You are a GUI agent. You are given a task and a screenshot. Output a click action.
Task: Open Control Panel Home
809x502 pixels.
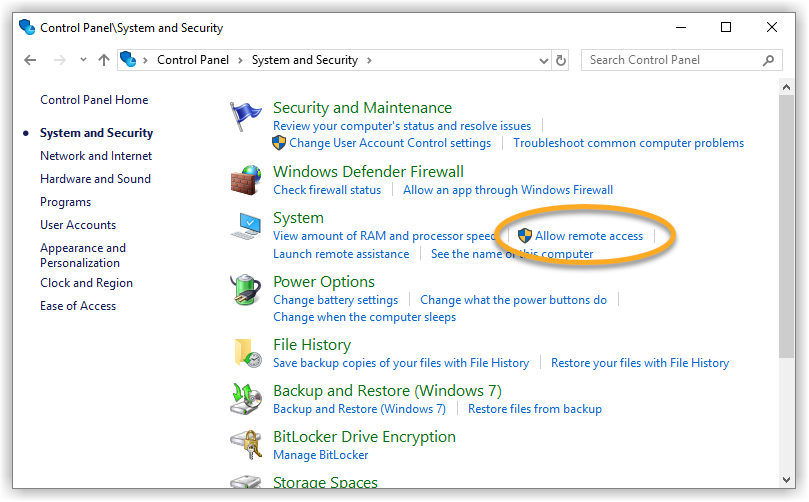point(94,100)
